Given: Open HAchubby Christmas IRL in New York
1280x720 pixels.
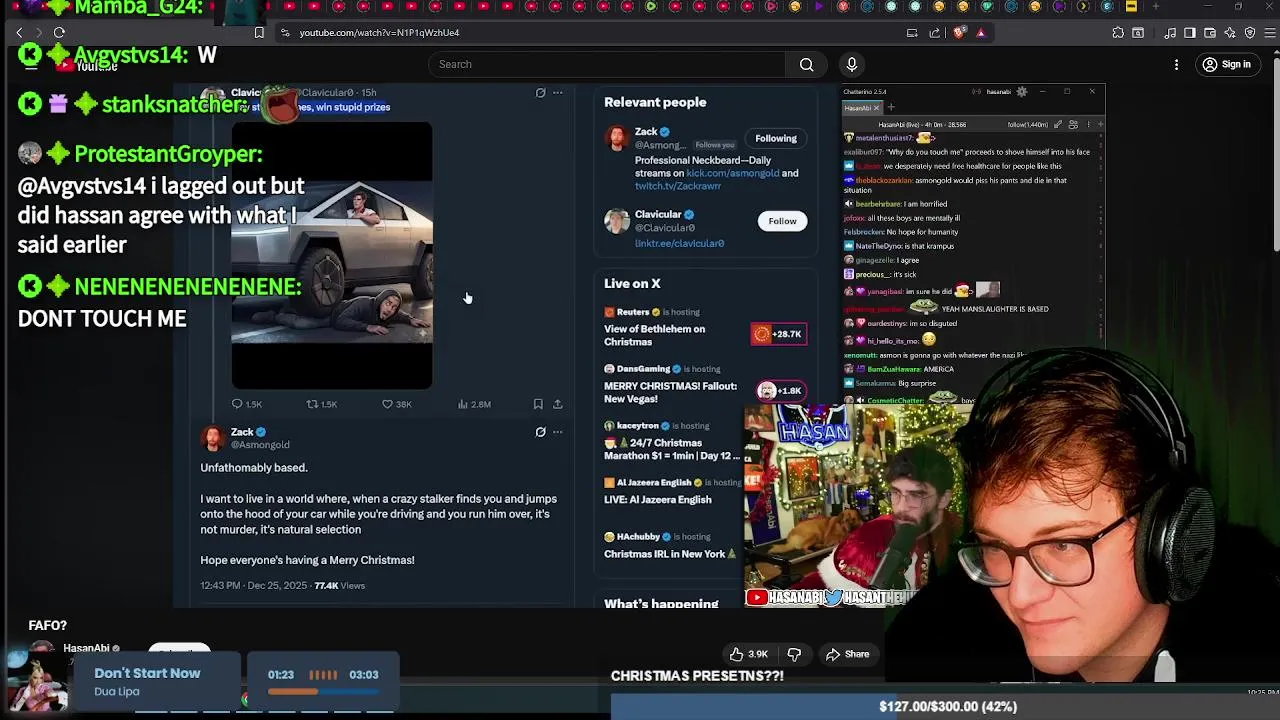Looking at the screenshot, I should [x=670, y=554].
